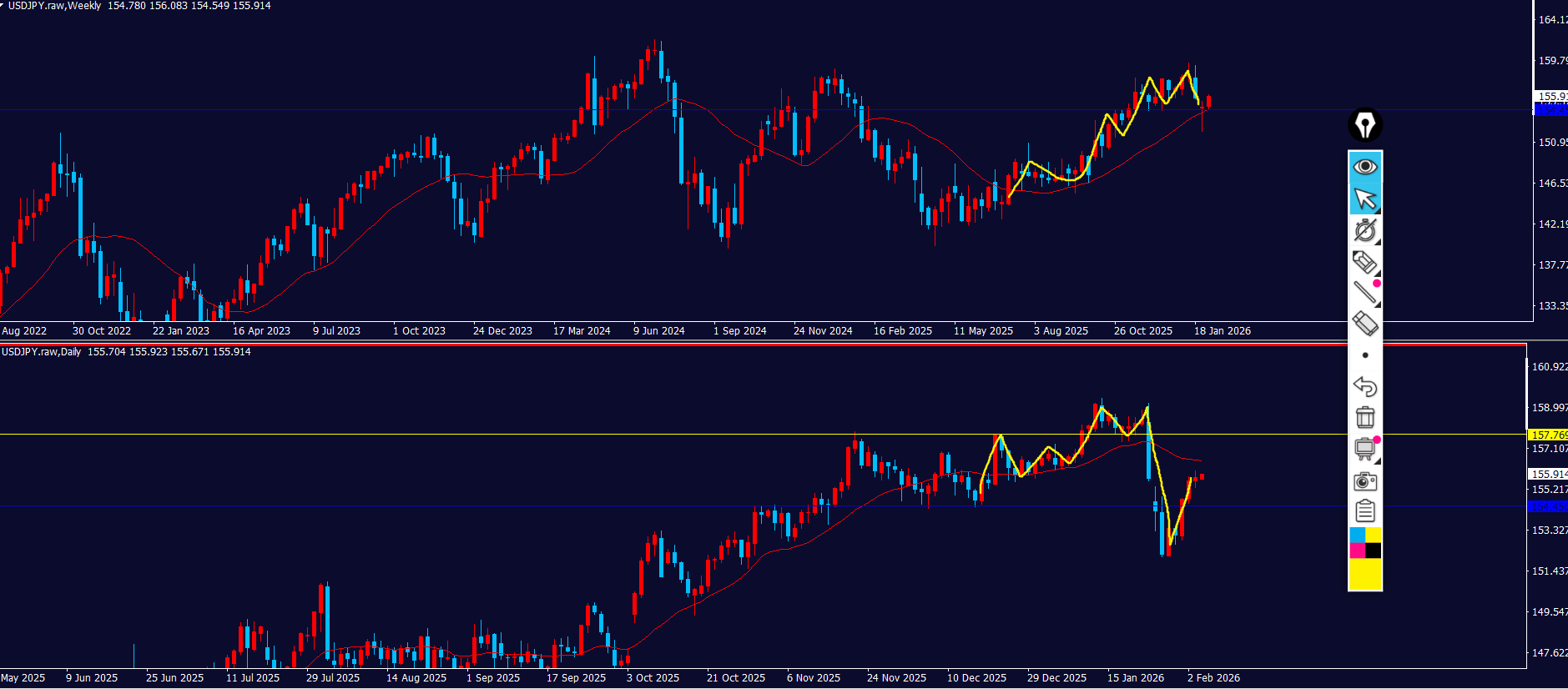Pick the eraser tool
The height and width of the screenshot is (689, 1568).
click(x=1364, y=324)
